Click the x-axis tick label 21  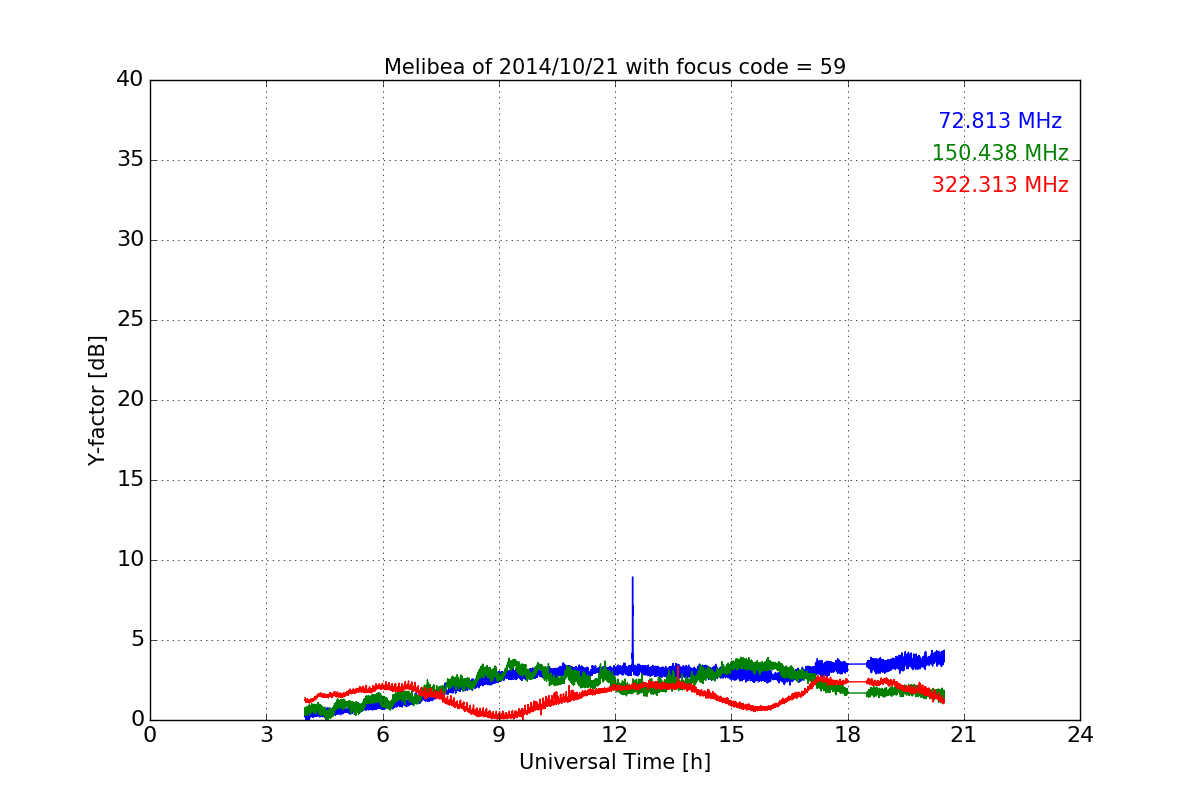(x=964, y=735)
